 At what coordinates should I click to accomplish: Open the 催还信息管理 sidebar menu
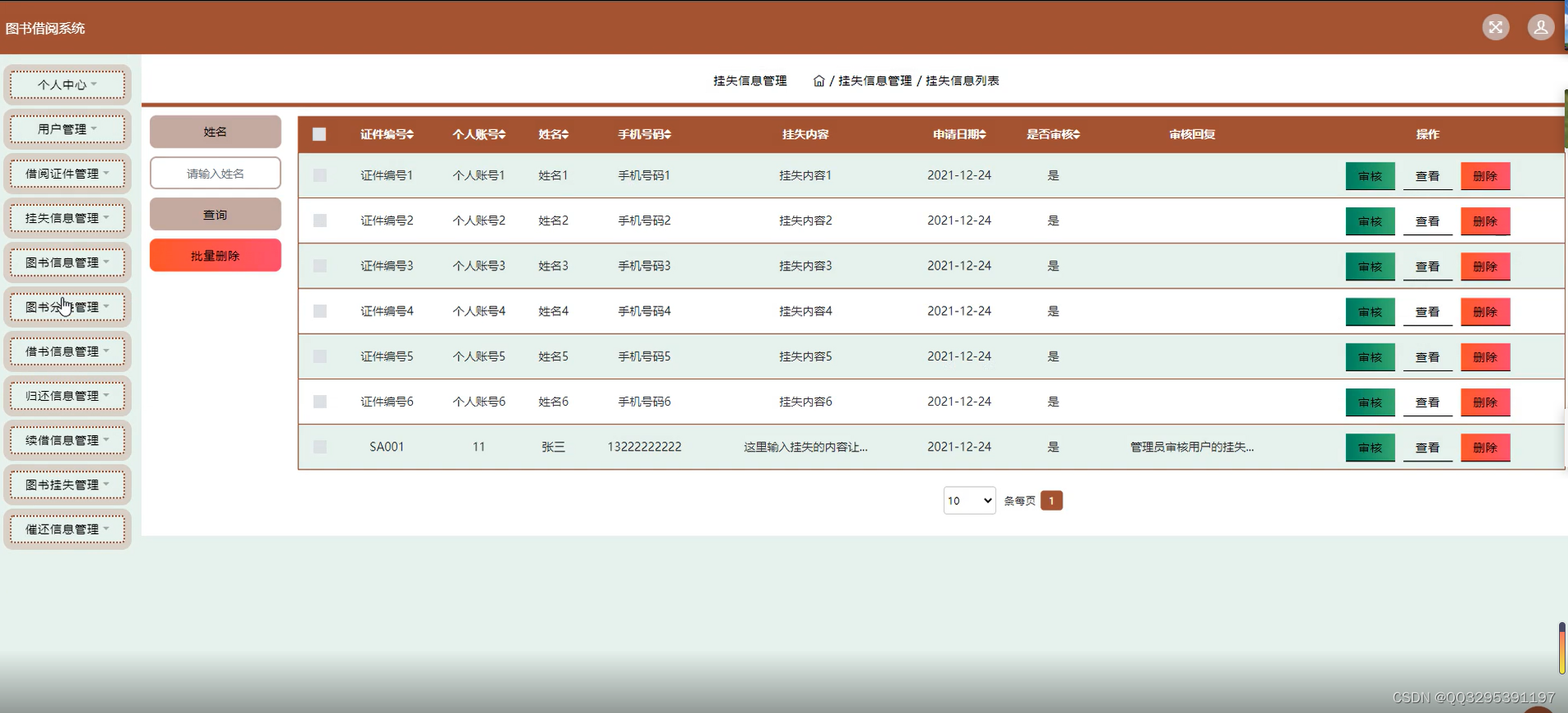pyautogui.click(x=67, y=529)
